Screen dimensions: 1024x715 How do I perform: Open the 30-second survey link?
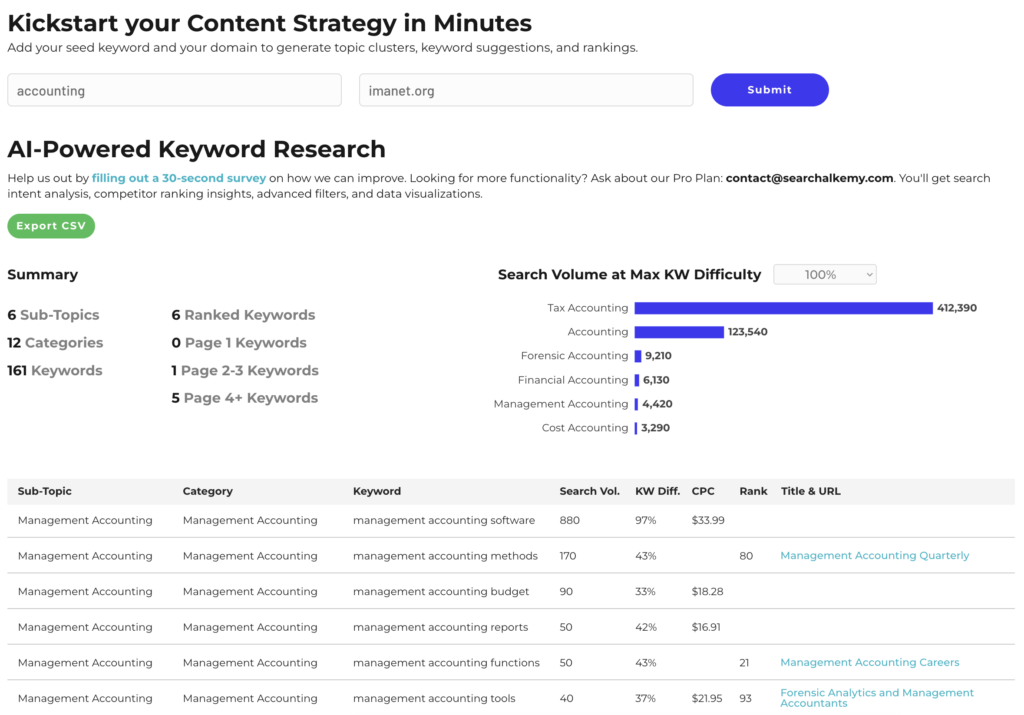[x=179, y=178]
